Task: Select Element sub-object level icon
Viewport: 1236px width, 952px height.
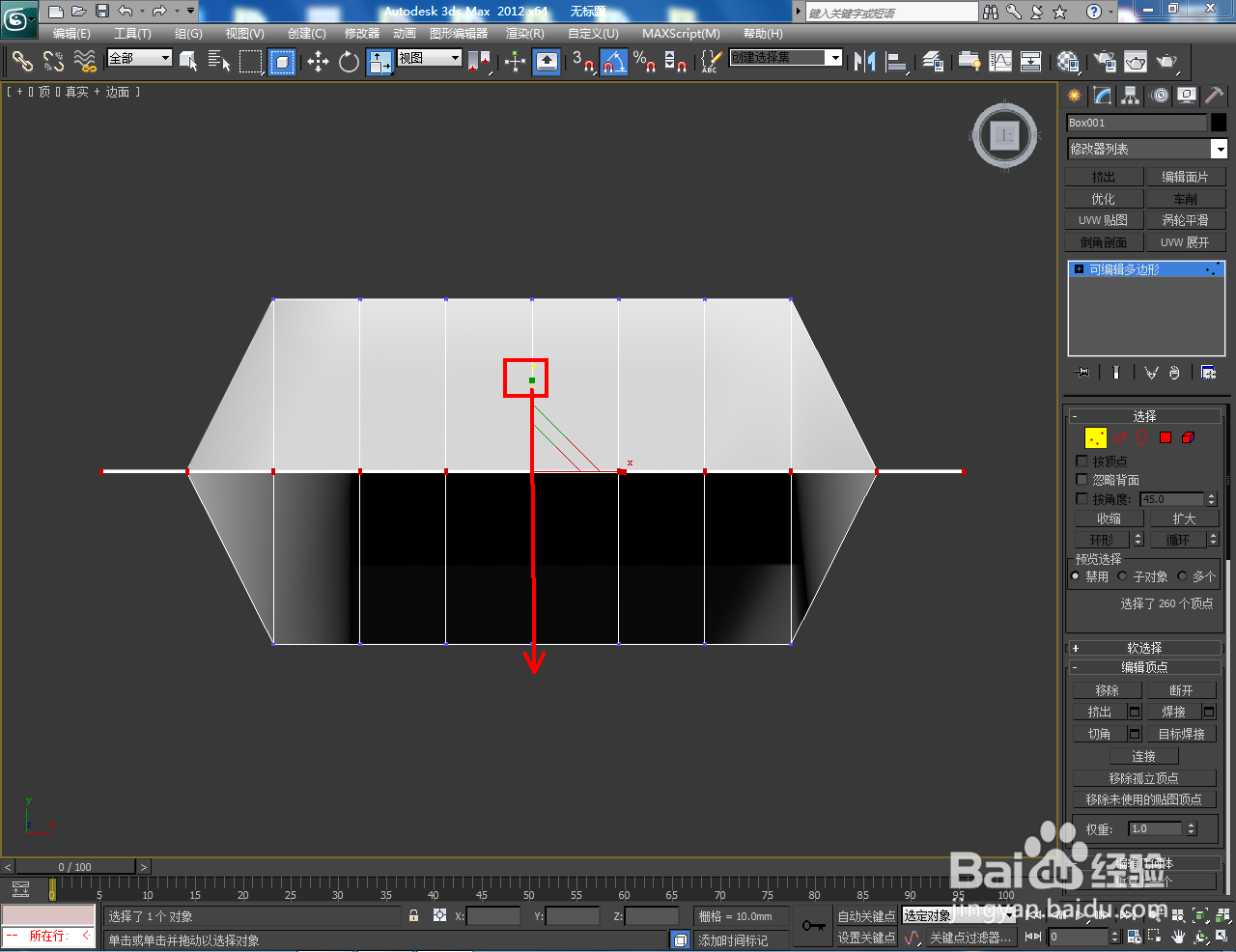Action: click(x=1189, y=437)
